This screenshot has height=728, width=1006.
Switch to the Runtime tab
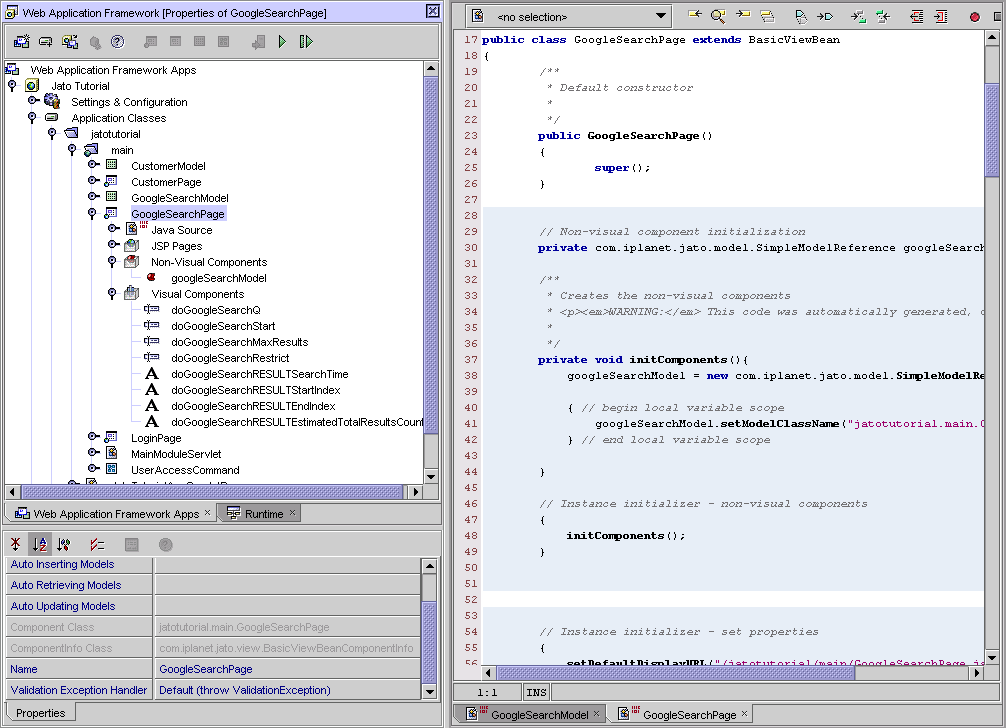click(263, 514)
